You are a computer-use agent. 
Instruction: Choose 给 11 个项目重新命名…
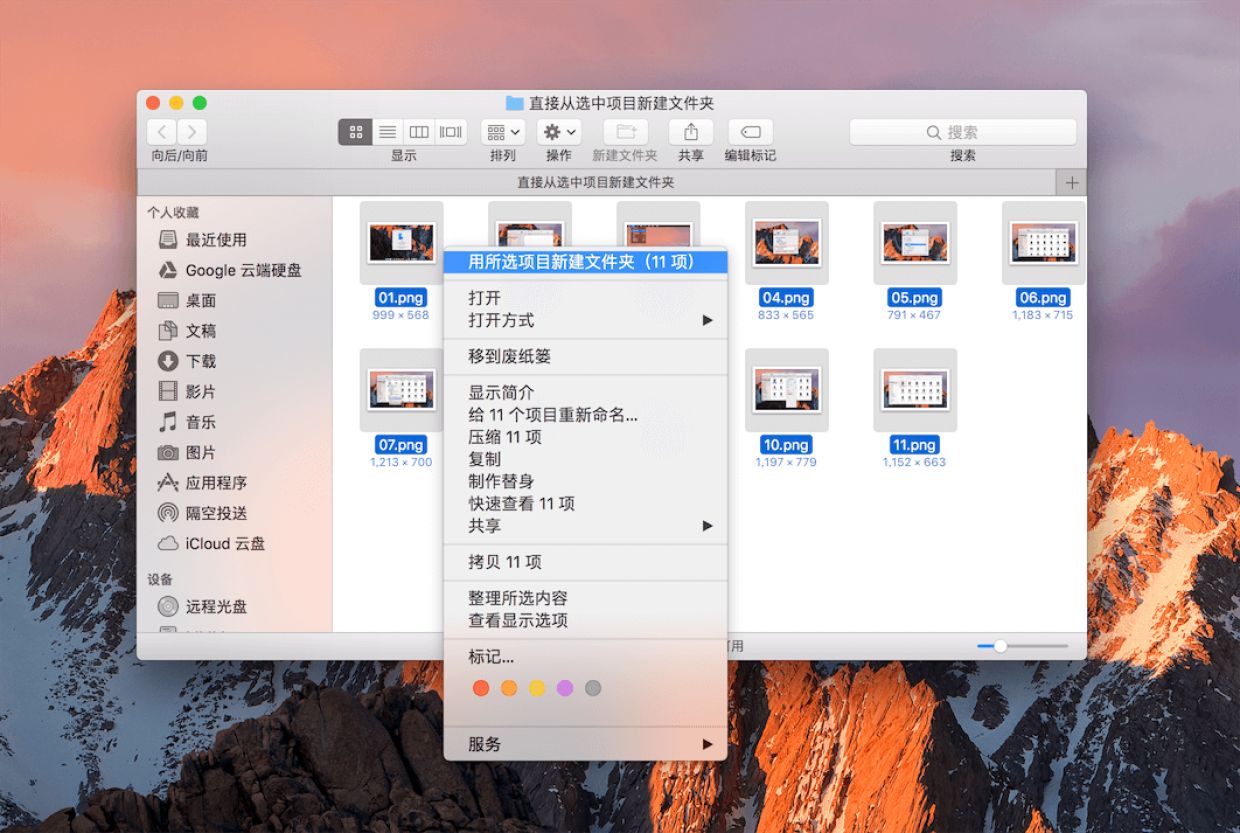pos(586,415)
